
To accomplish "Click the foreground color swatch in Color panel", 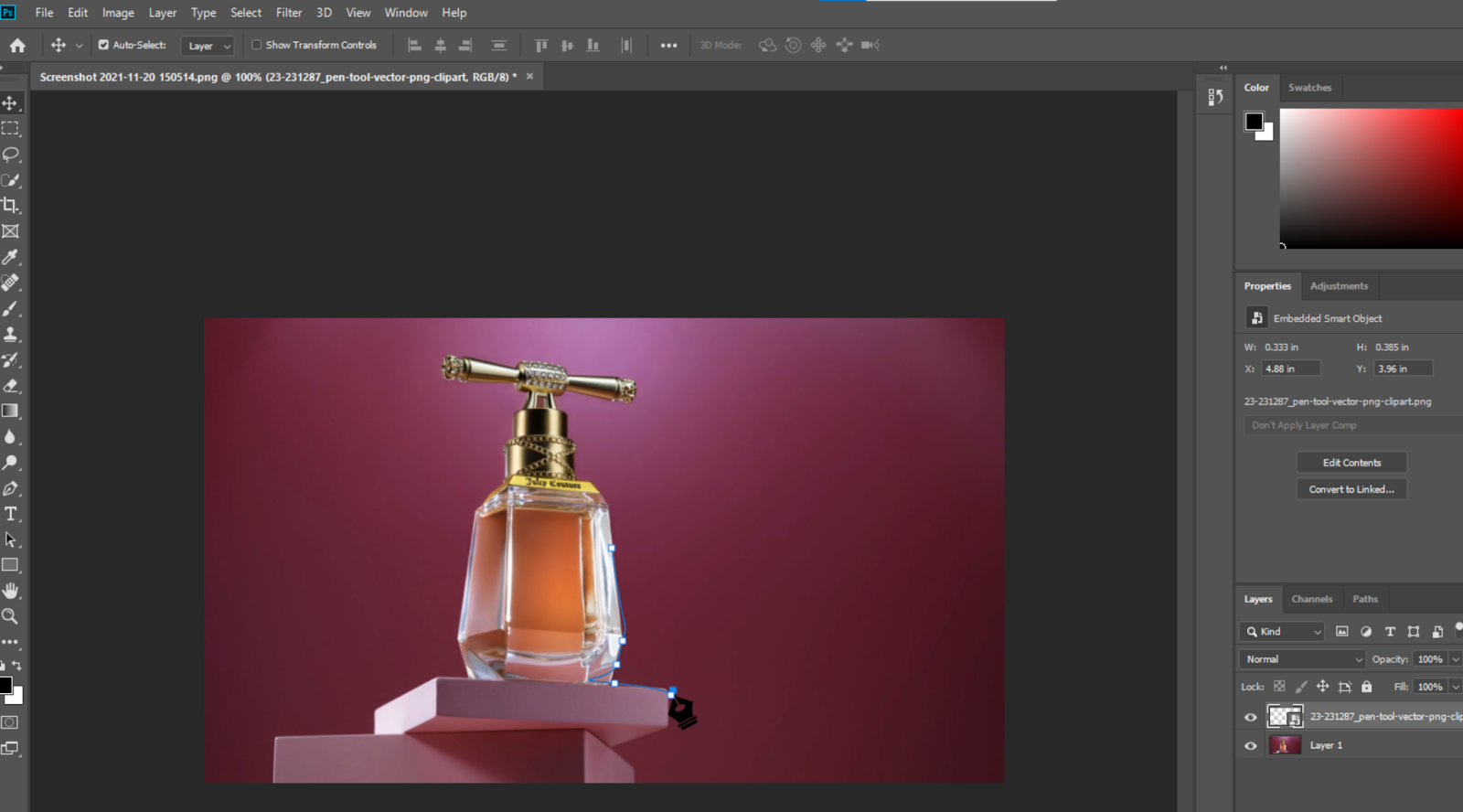I will [x=1254, y=122].
